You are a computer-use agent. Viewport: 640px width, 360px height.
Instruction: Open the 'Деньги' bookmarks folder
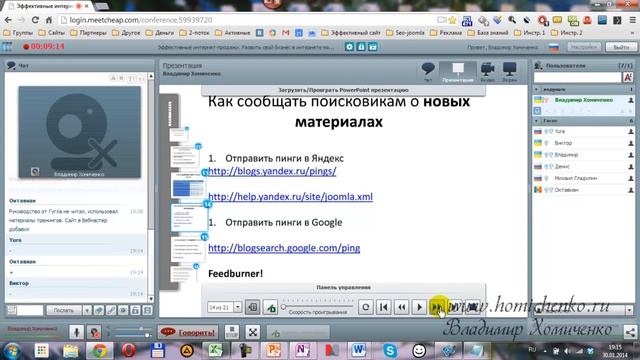click(160, 33)
